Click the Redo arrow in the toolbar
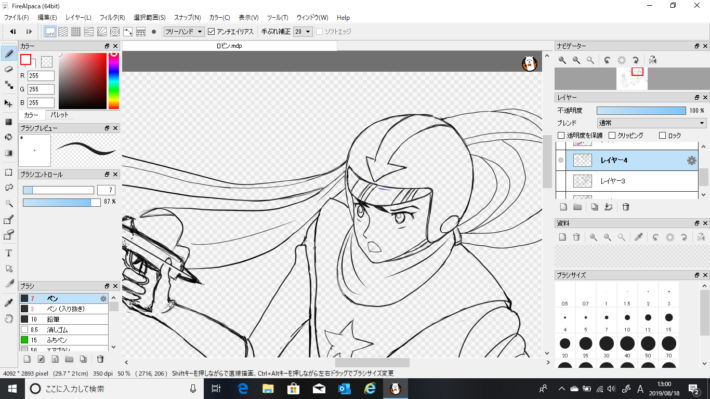The image size is (710, 399). coord(29,32)
